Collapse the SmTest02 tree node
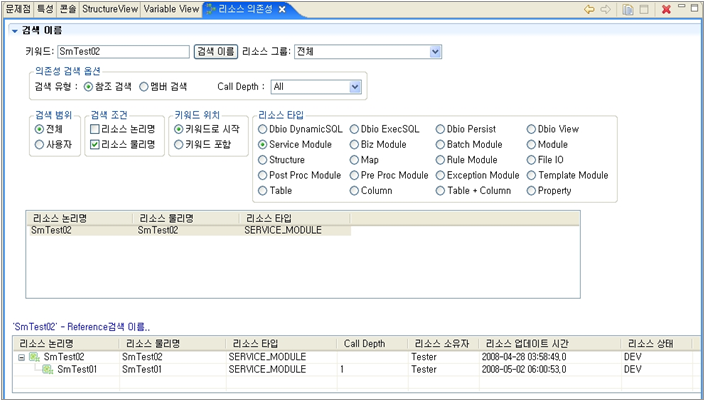This screenshot has height=402, width=706. click(x=22, y=356)
